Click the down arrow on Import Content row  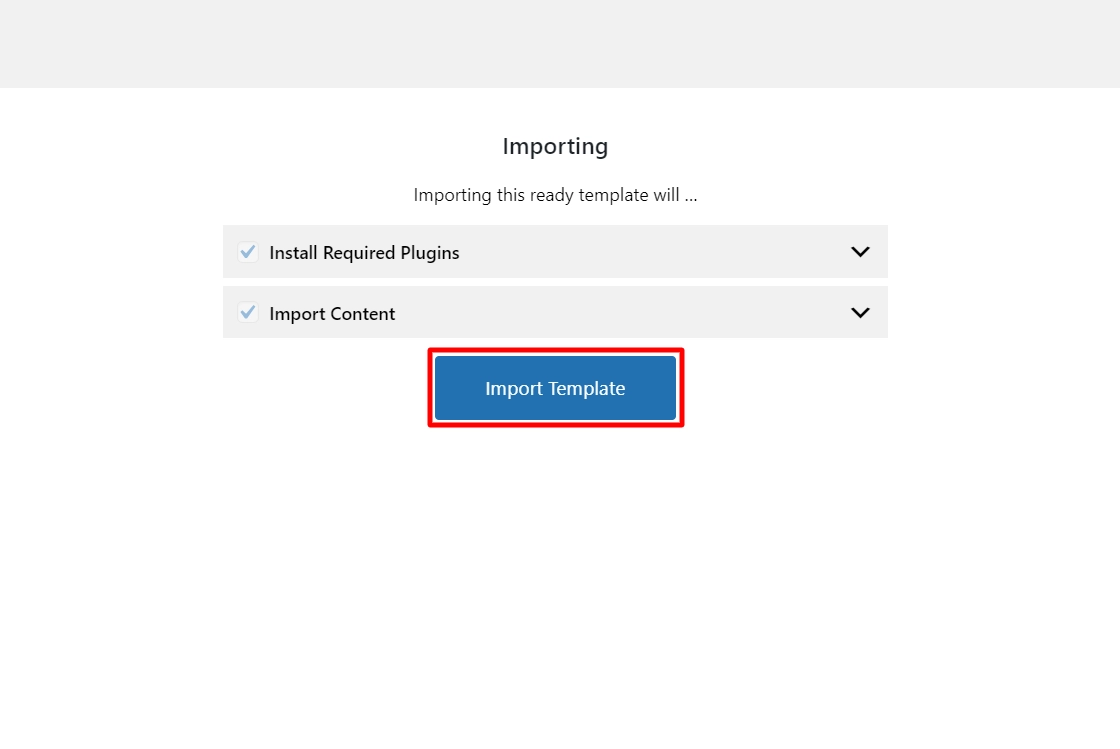860,312
